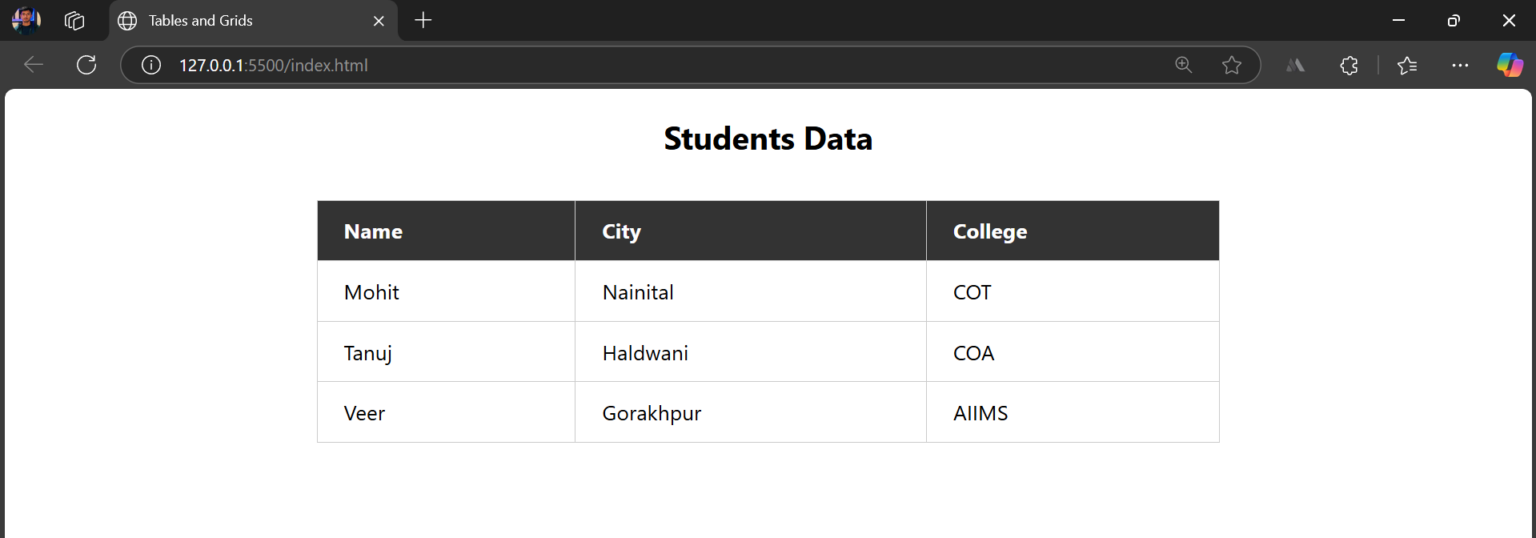Click the browser profile avatar icon
The width and height of the screenshot is (1536, 538).
coord(26,20)
